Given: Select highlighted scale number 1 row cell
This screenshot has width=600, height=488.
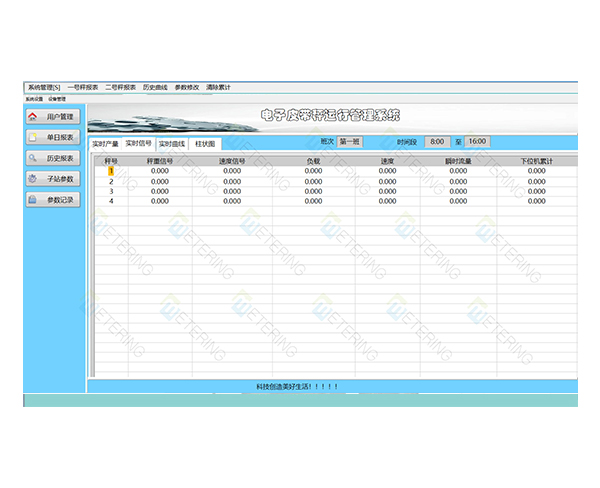Looking at the screenshot, I should pos(111,171).
